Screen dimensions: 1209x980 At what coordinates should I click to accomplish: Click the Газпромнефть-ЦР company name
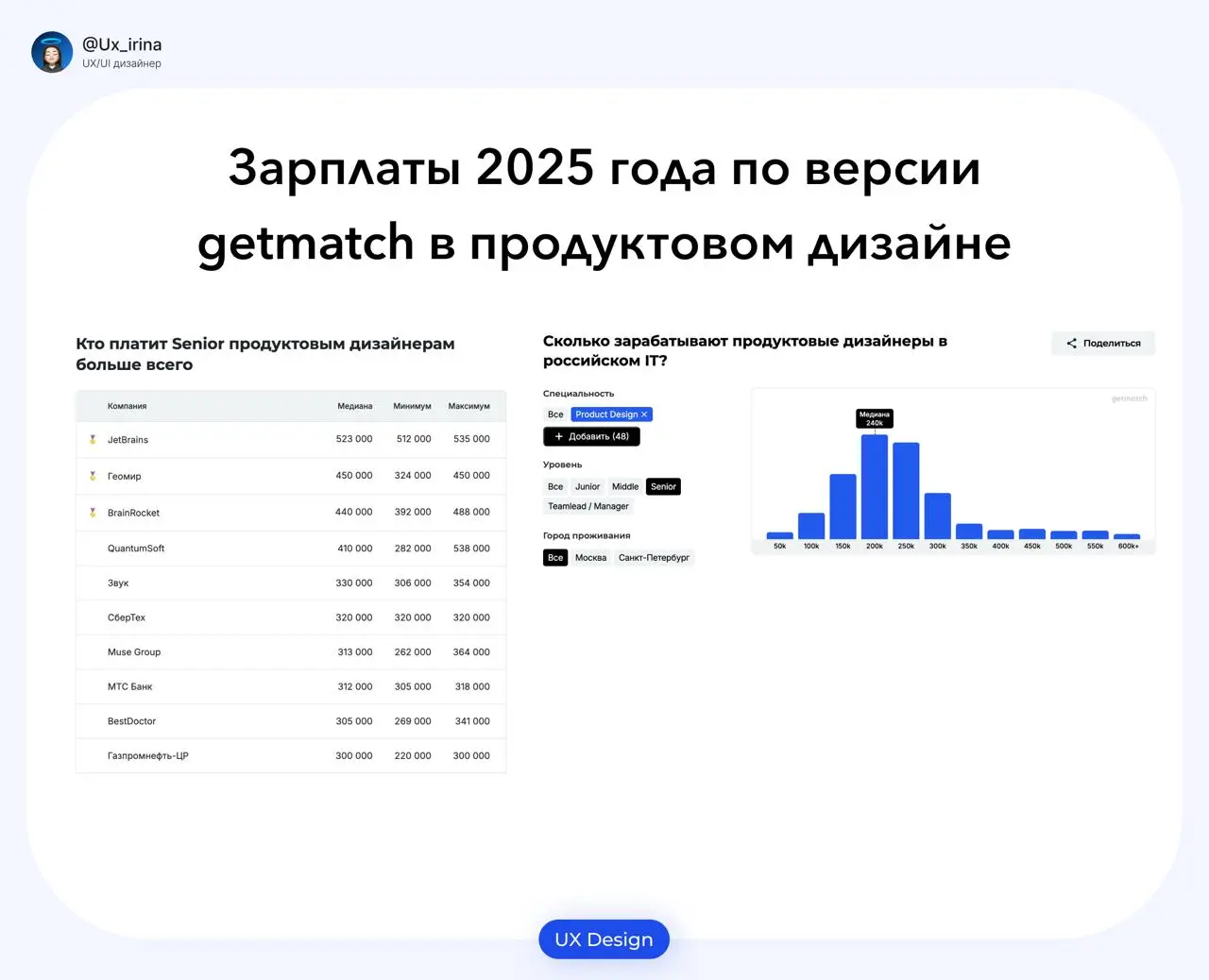[x=147, y=756]
